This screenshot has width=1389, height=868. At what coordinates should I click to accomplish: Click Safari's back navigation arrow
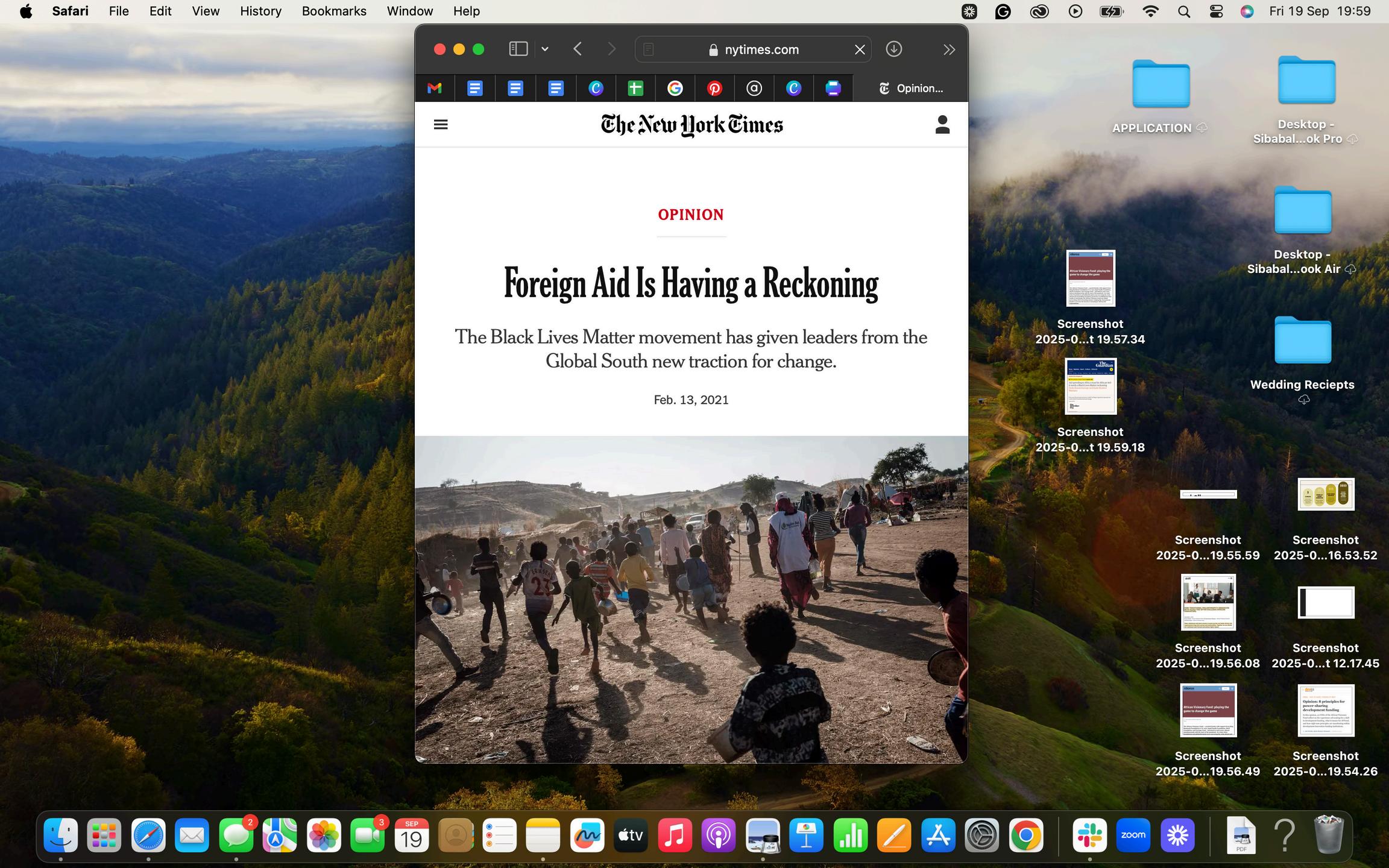click(578, 49)
